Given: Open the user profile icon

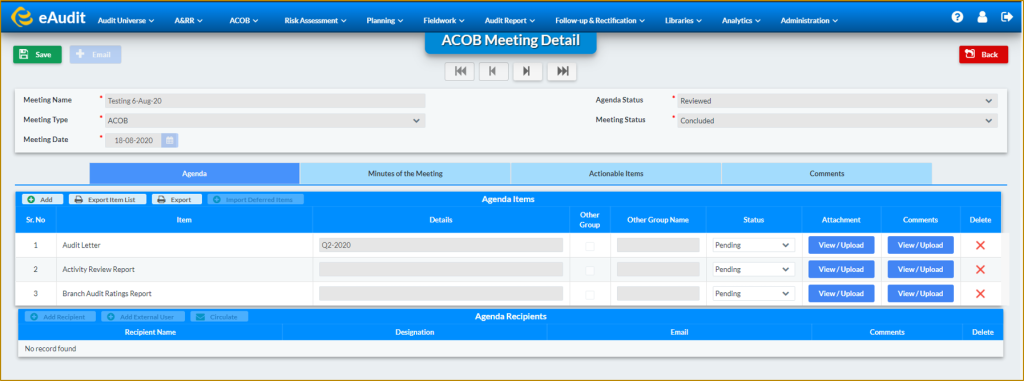Looking at the screenshot, I should click(982, 18).
